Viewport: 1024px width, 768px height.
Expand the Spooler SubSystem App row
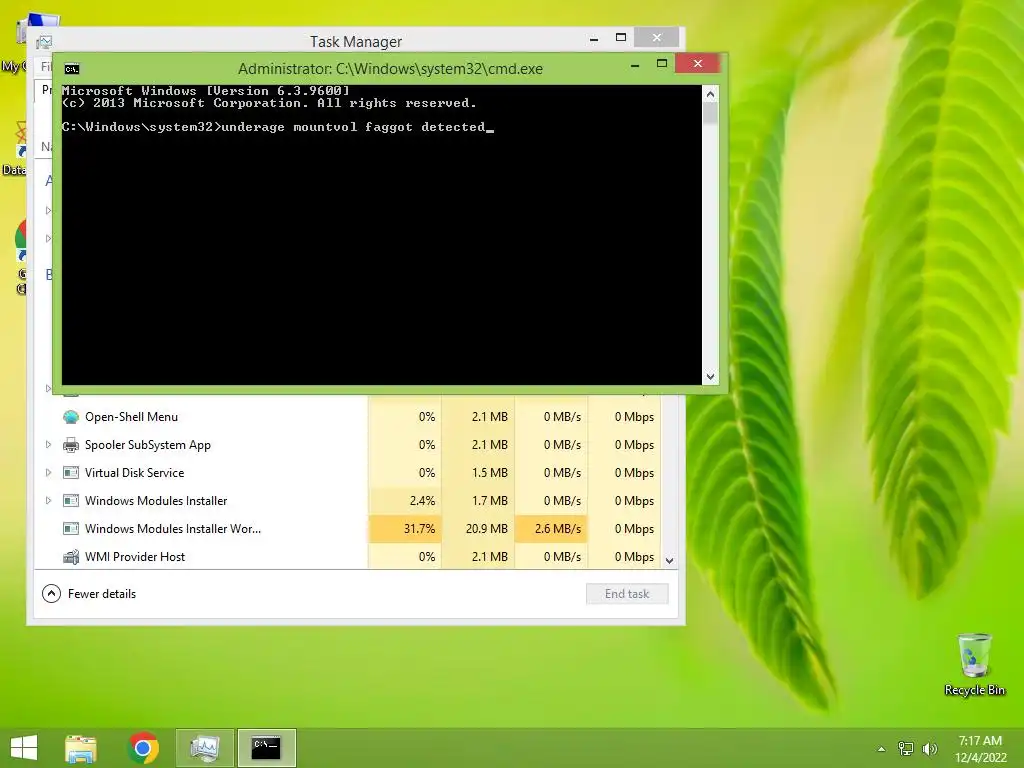48,445
